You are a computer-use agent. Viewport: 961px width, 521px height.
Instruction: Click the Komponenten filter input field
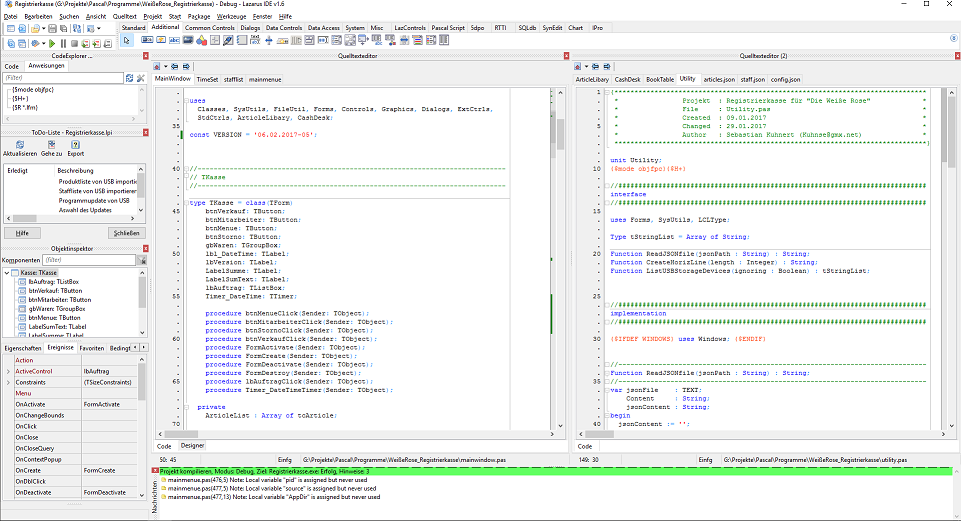[88, 260]
